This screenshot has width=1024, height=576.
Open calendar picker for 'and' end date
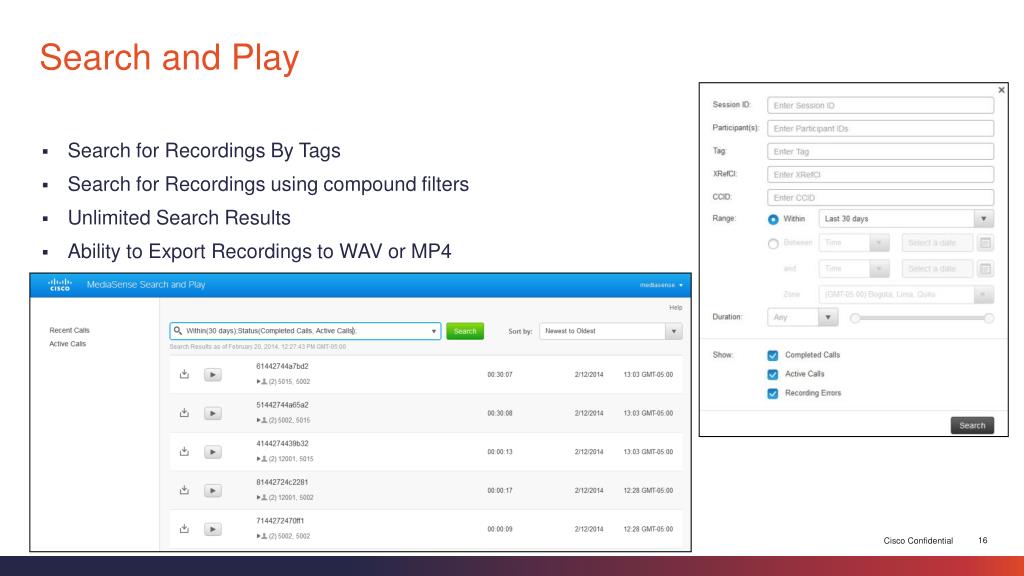(x=985, y=268)
